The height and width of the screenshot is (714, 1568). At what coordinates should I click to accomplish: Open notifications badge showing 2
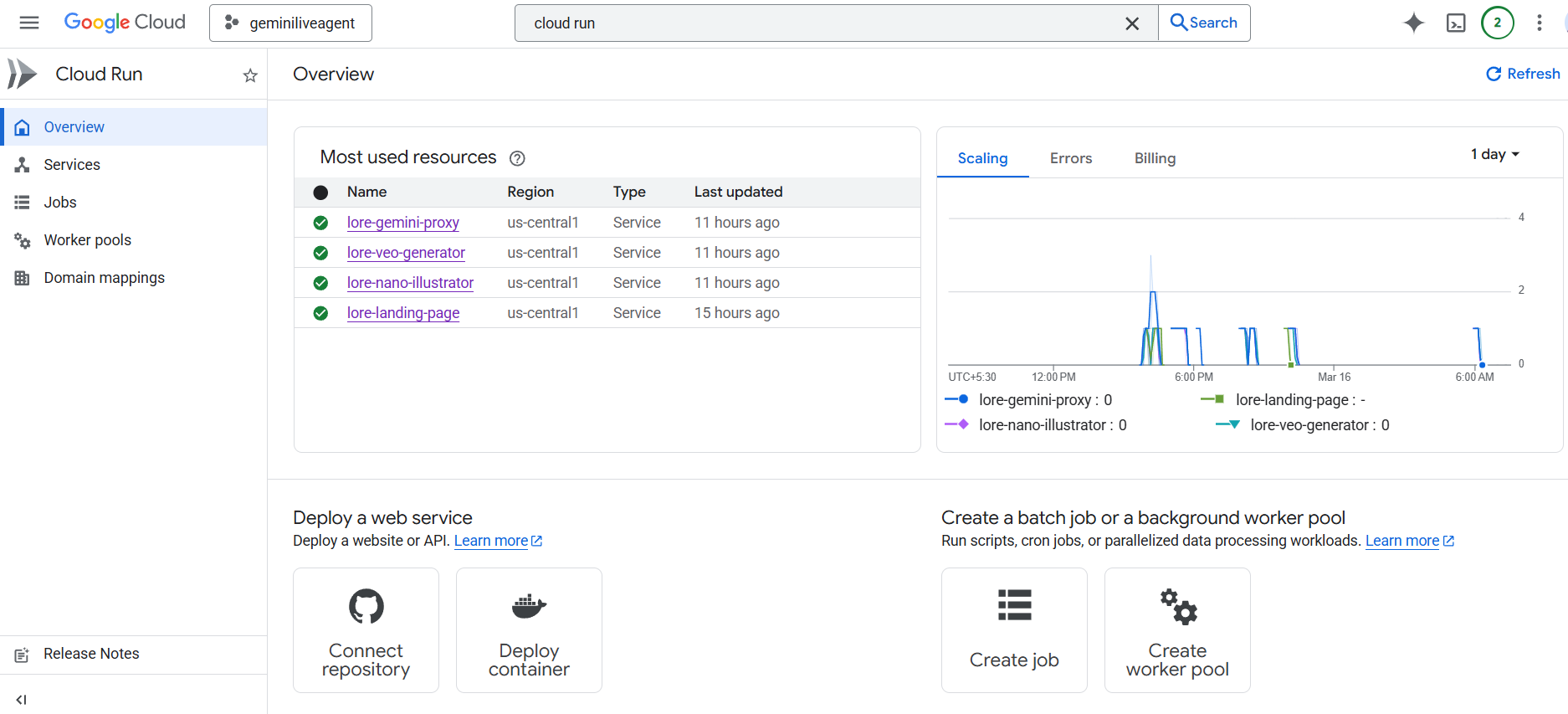[x=1498, y=23]
